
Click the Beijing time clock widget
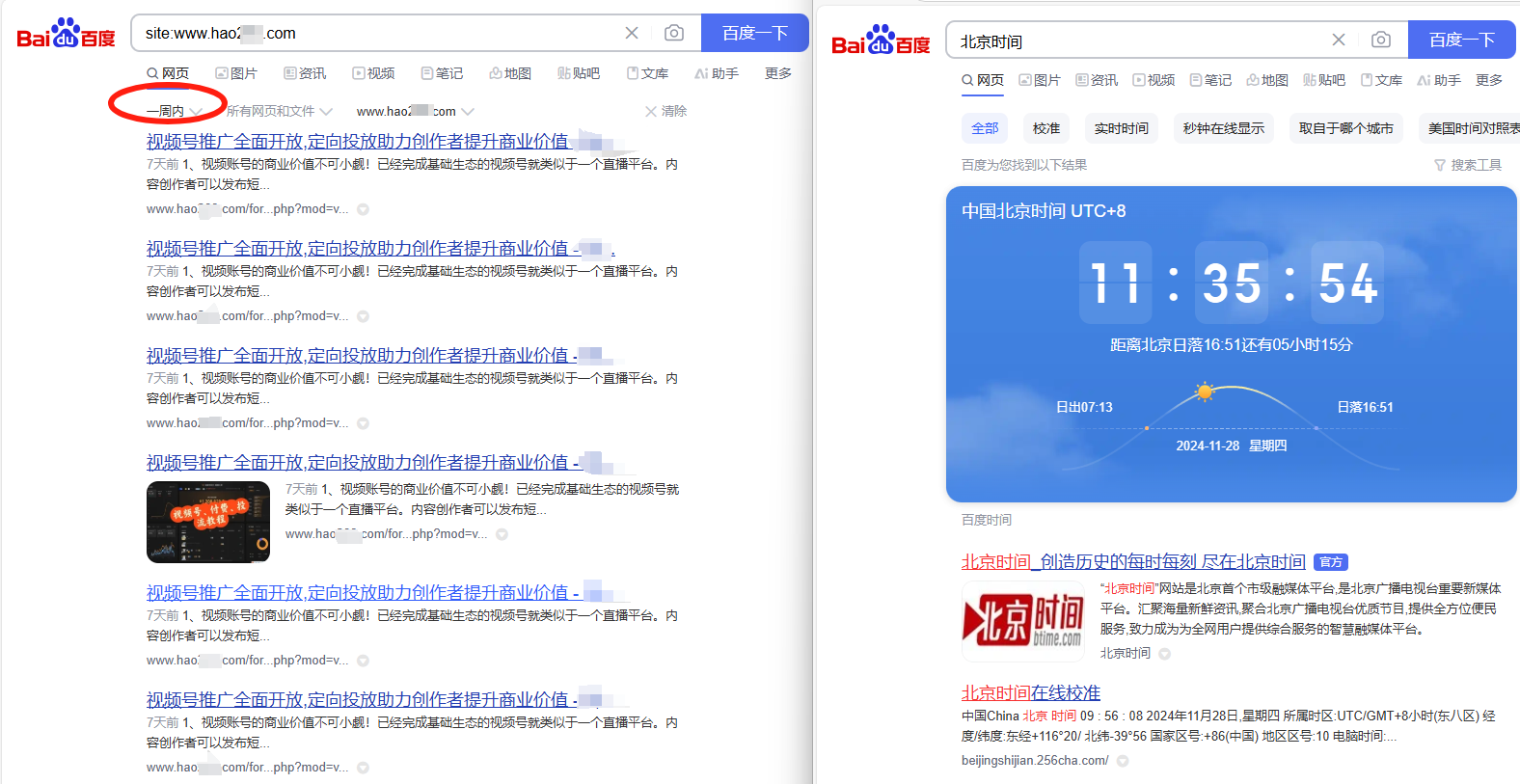pyautogui.click(x=1232, y=344)
